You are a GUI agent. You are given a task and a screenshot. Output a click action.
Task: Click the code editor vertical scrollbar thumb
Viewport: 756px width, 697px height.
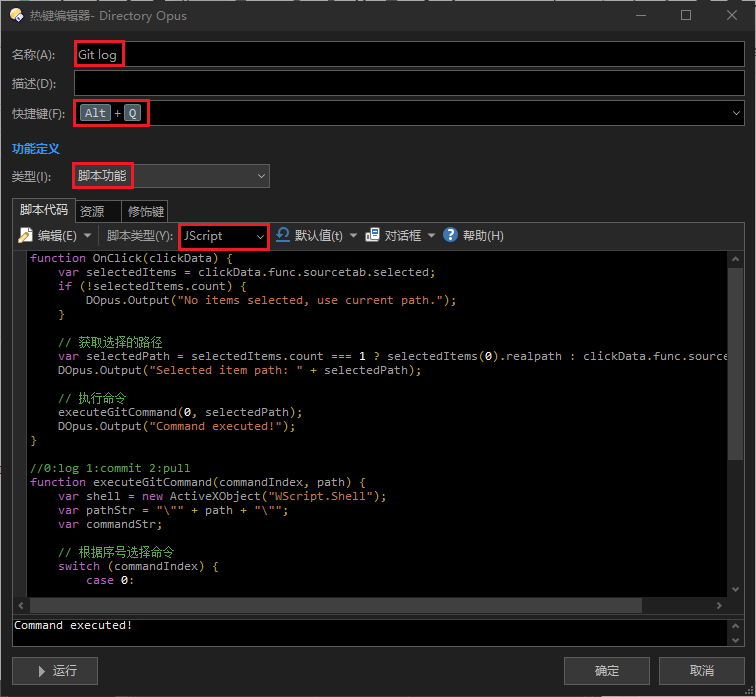click(x=735, y=364)
